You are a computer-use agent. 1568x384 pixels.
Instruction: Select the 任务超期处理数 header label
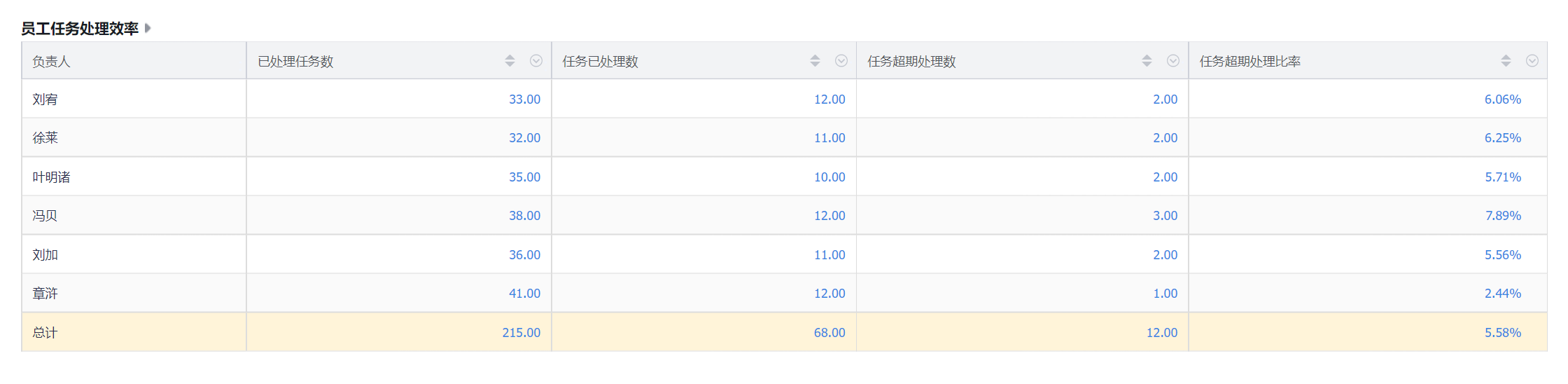pyautogui.click(x=911, y=62)
